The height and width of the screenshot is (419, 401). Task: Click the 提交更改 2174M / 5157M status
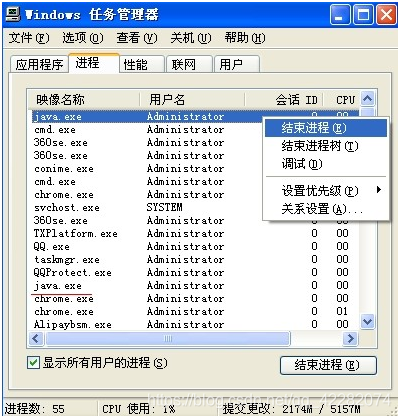(x=292, y=409)
